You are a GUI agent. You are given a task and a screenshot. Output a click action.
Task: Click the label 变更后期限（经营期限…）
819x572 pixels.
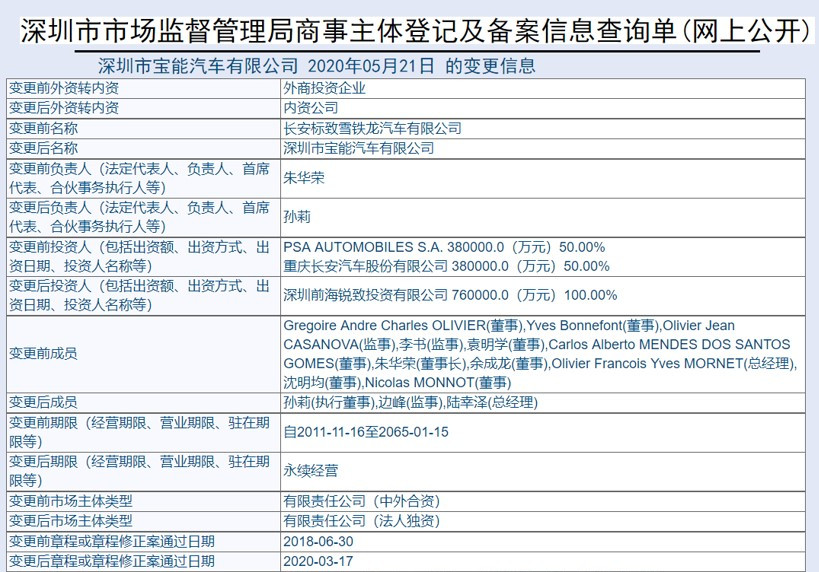click(139, 471)
